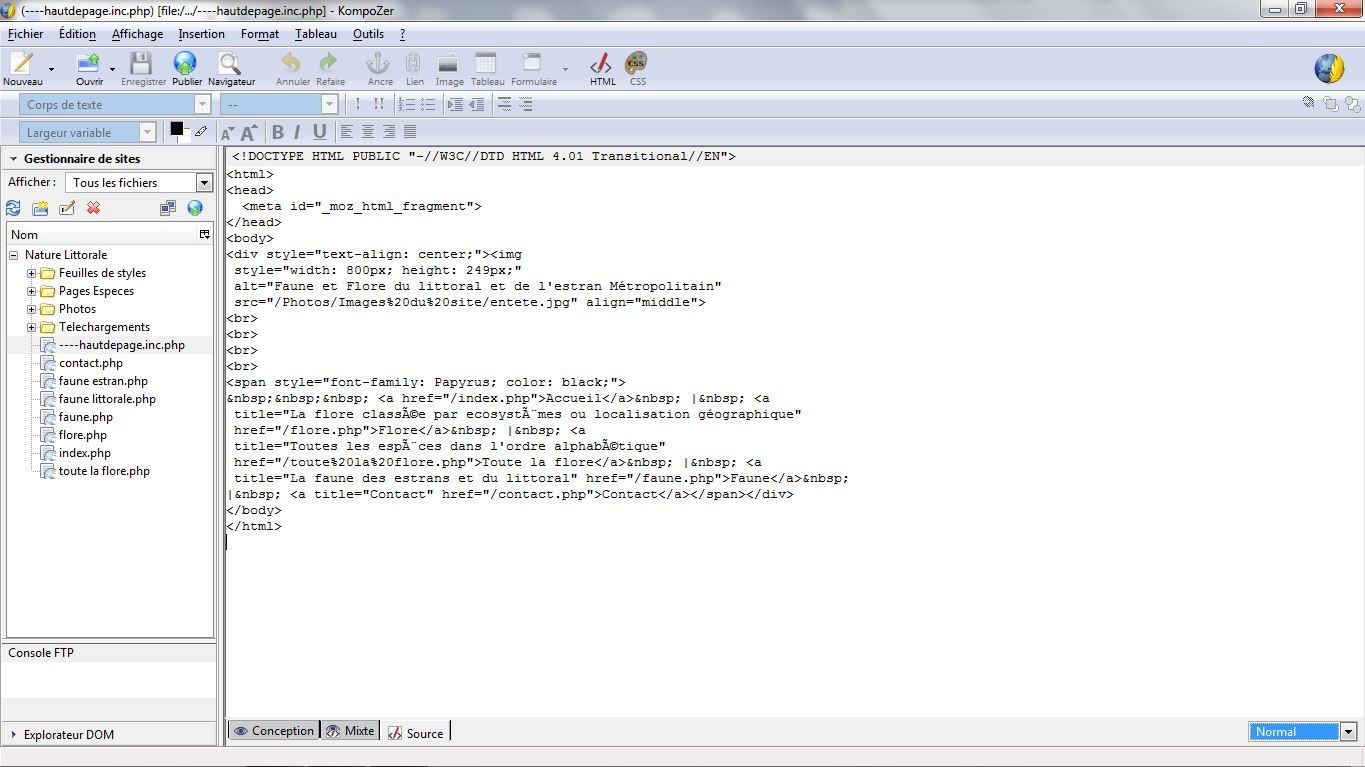This screenshot has height=767, width=1365.
Task: Click the rename file pencil icon in site manager
Action: (x=67, y=208)
